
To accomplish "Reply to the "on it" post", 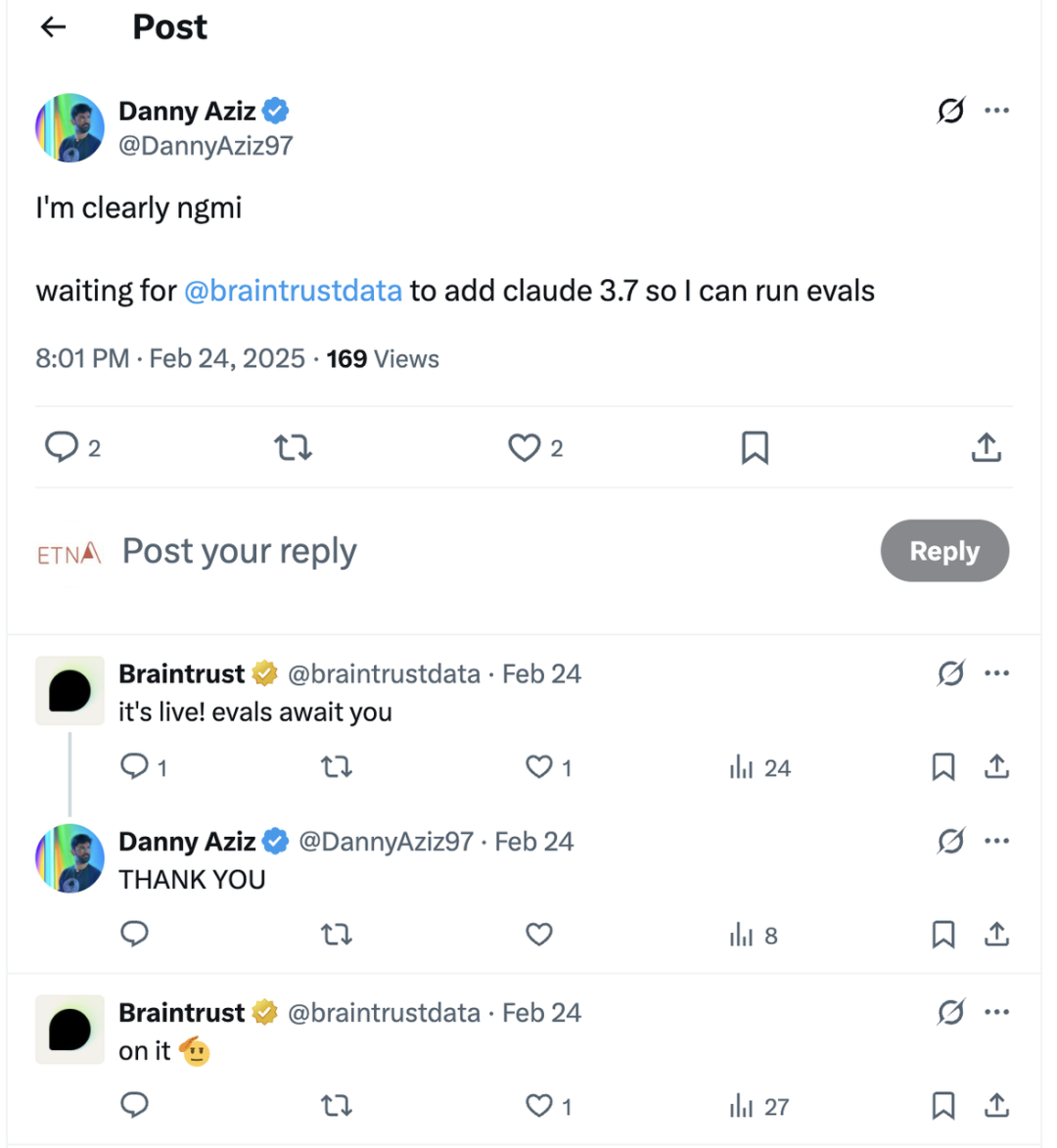I will pos(134,1106).
